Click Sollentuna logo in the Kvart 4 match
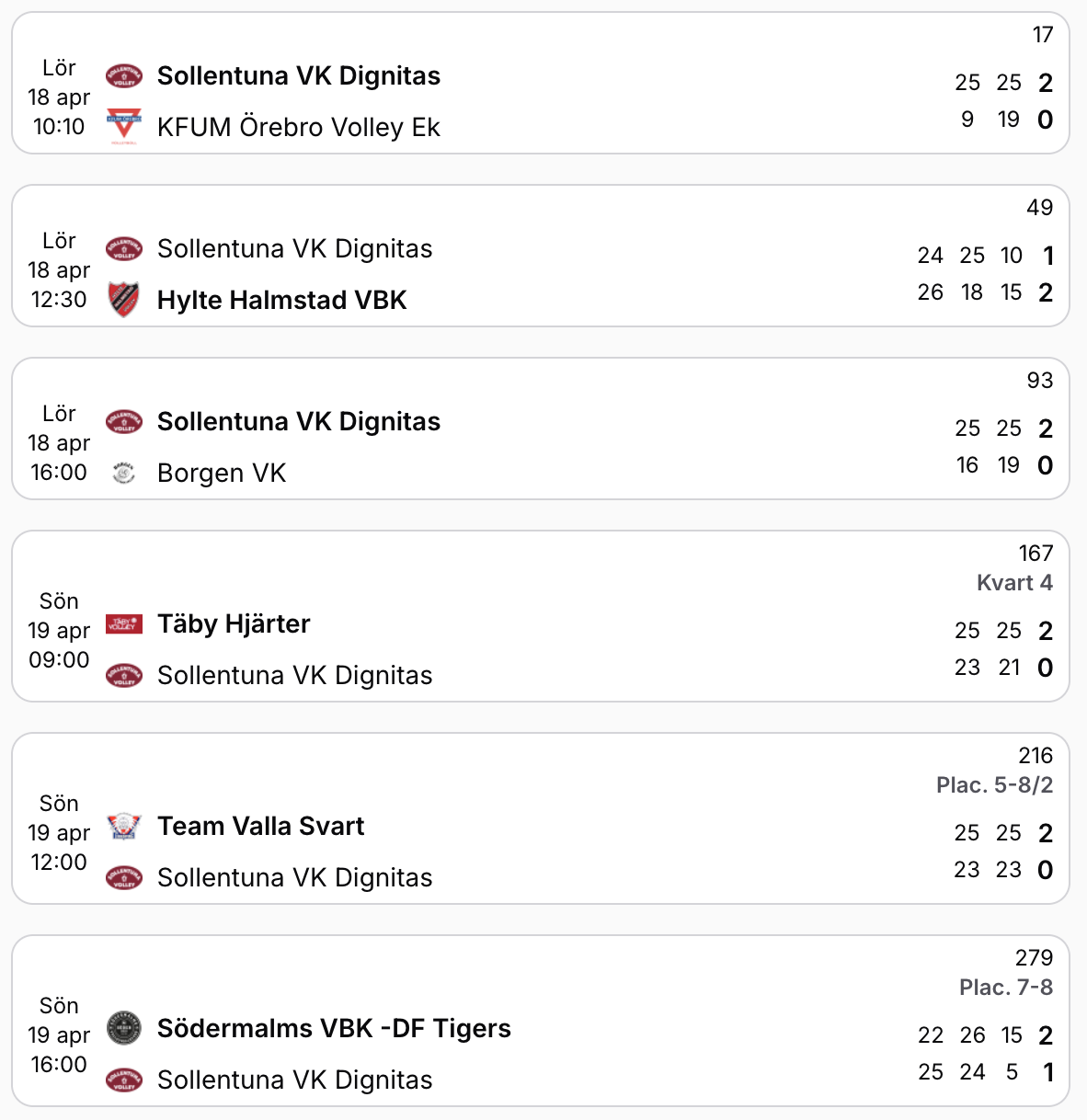Image resolution: width=1087 pixels, height=1120 pixels. (124, 675)
